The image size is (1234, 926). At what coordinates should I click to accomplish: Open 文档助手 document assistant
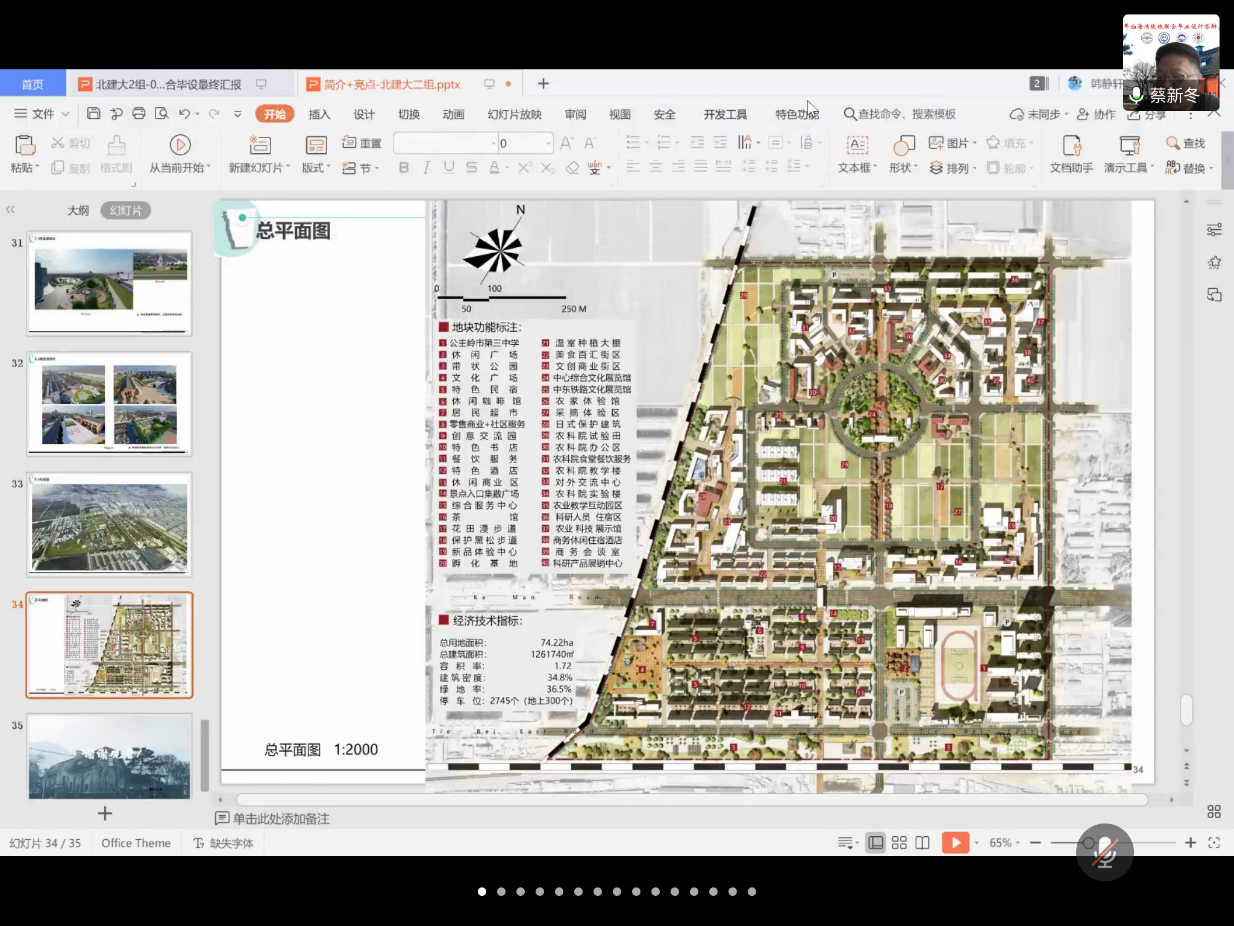click(x=1071, y=145)
